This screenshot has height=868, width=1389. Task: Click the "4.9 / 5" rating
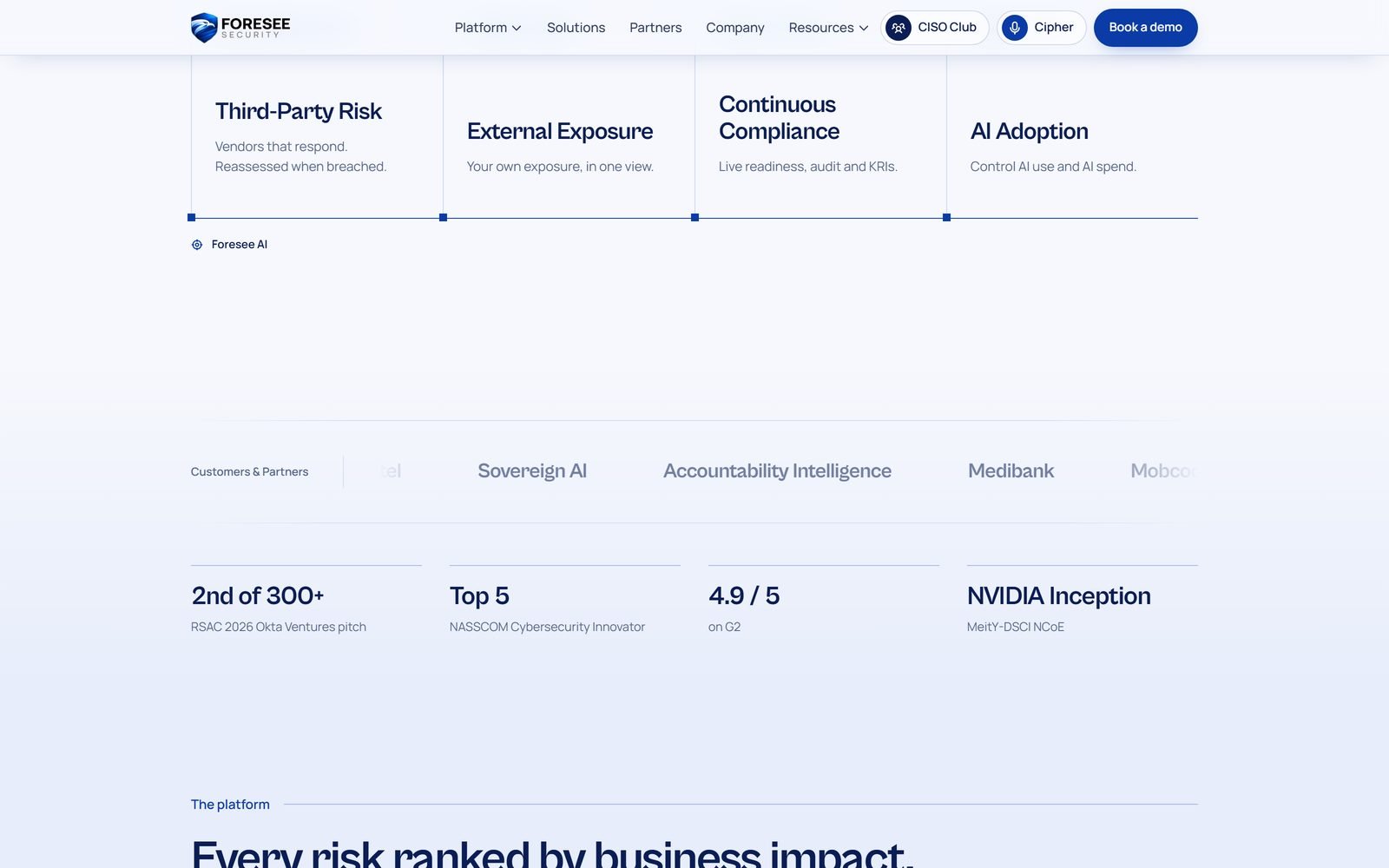744,595
